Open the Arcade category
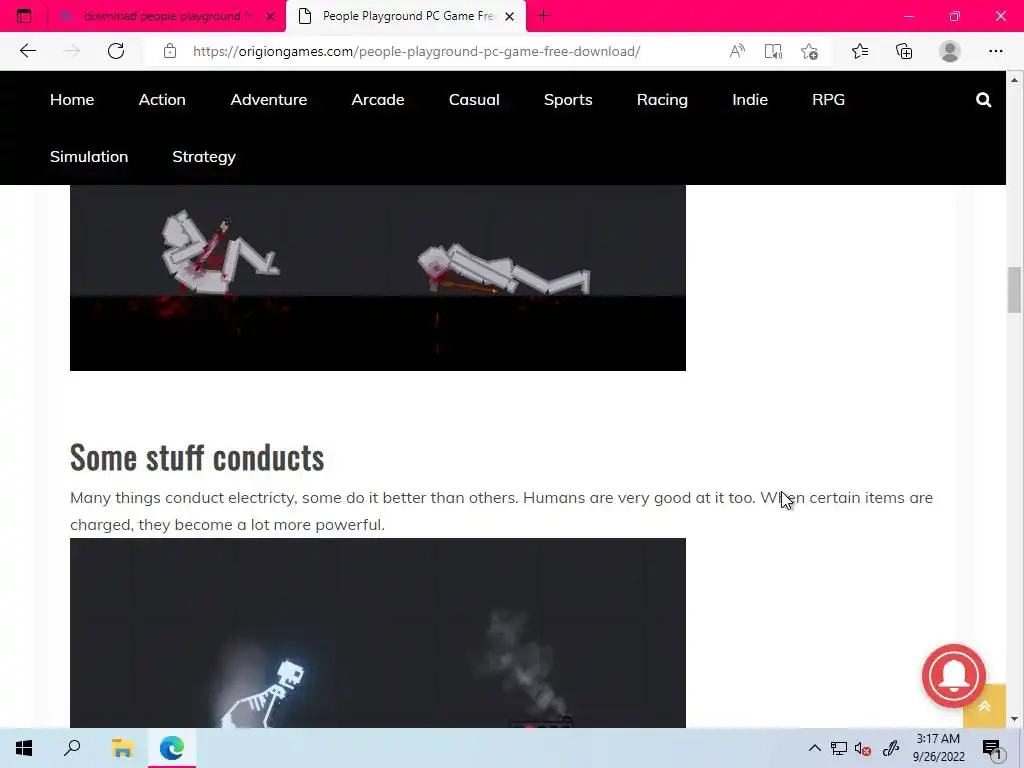 377,99
